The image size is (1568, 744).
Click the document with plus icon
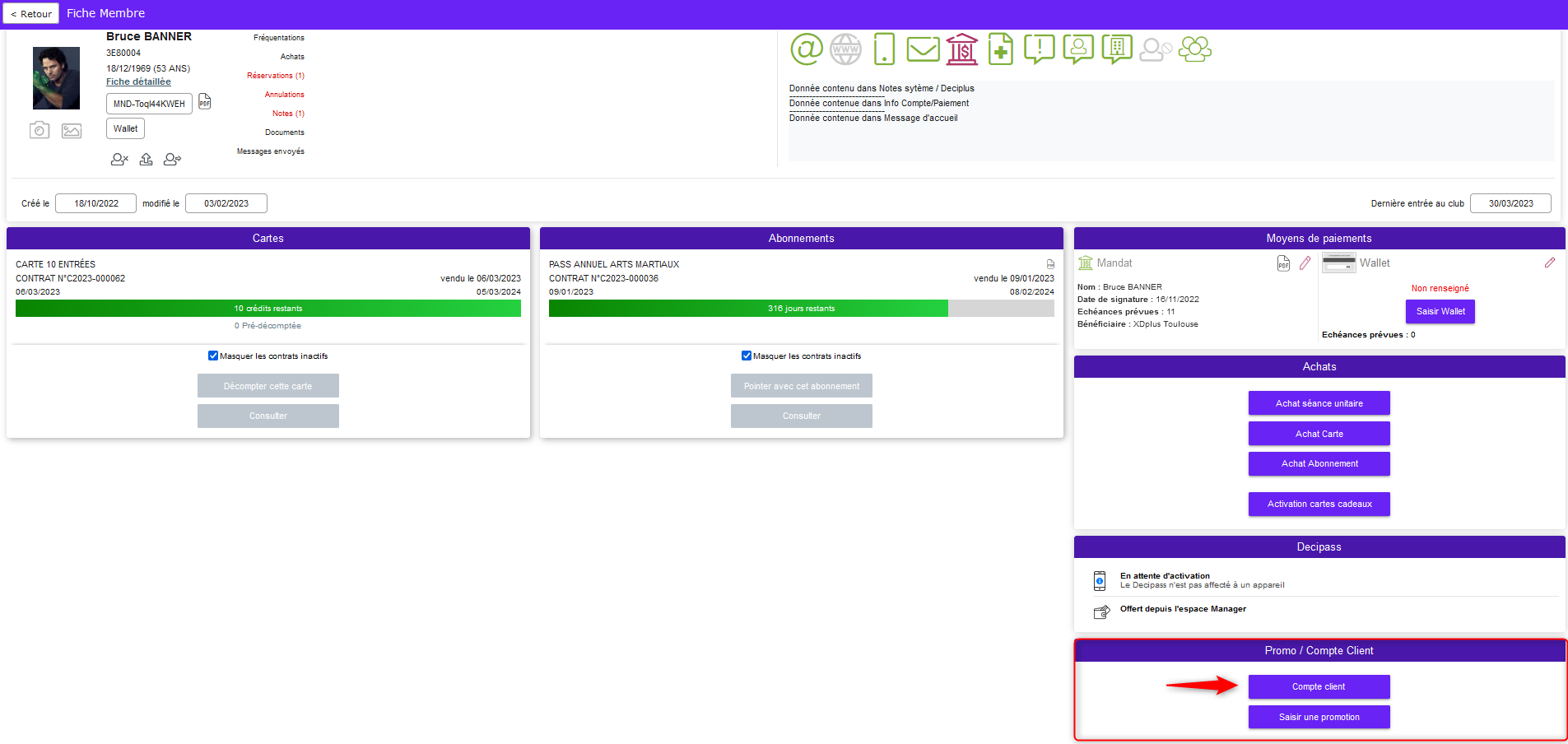point(1000,49)
